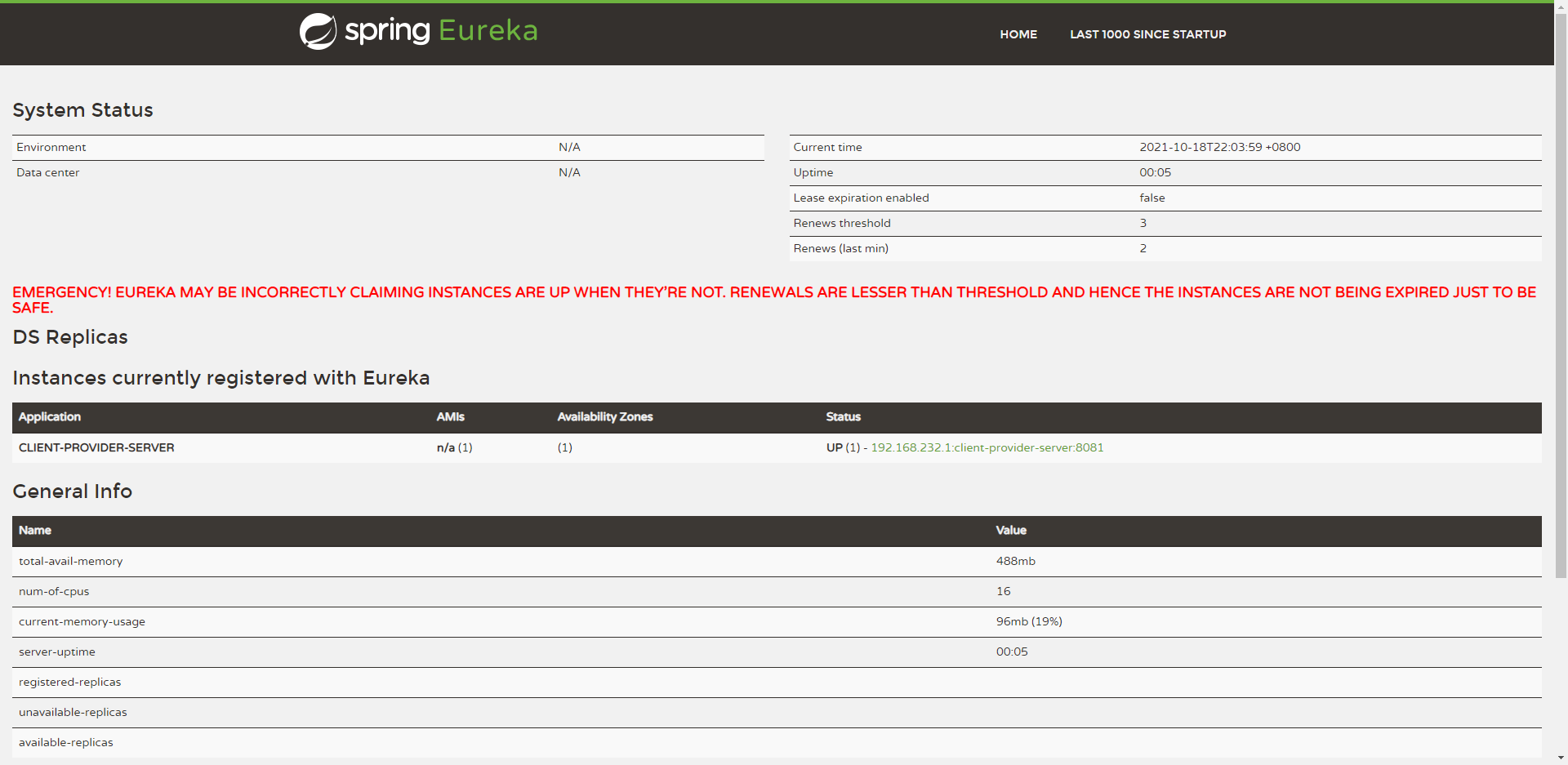Open LAST 1000 SINCE STARTUP page
Screen dimensions: 1568x765
click(x=1147, y=34)
